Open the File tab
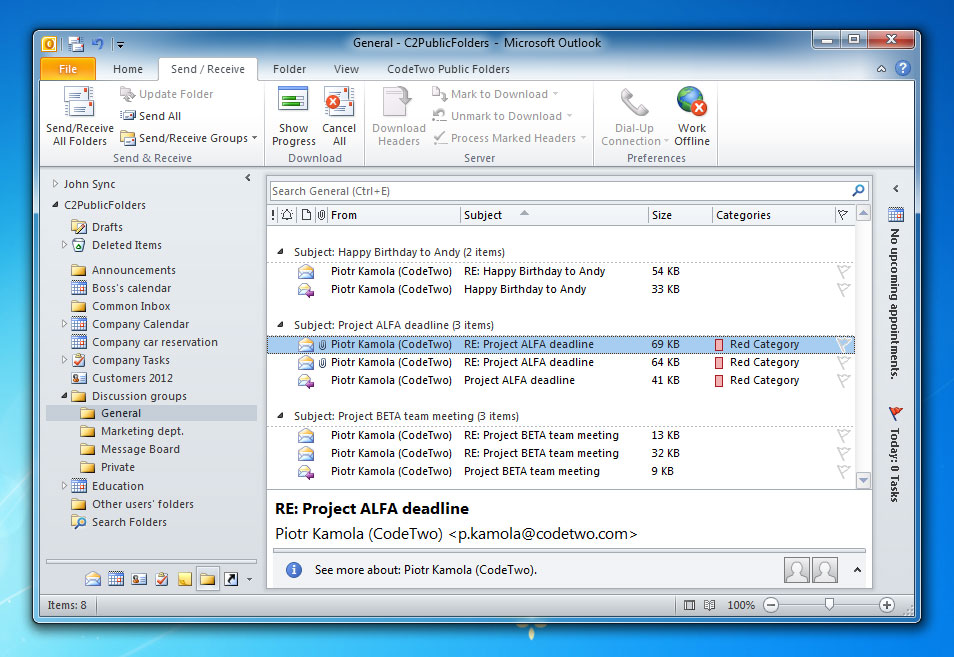The width and height of the screenshot is (954, 657). (x=68, y=69)
